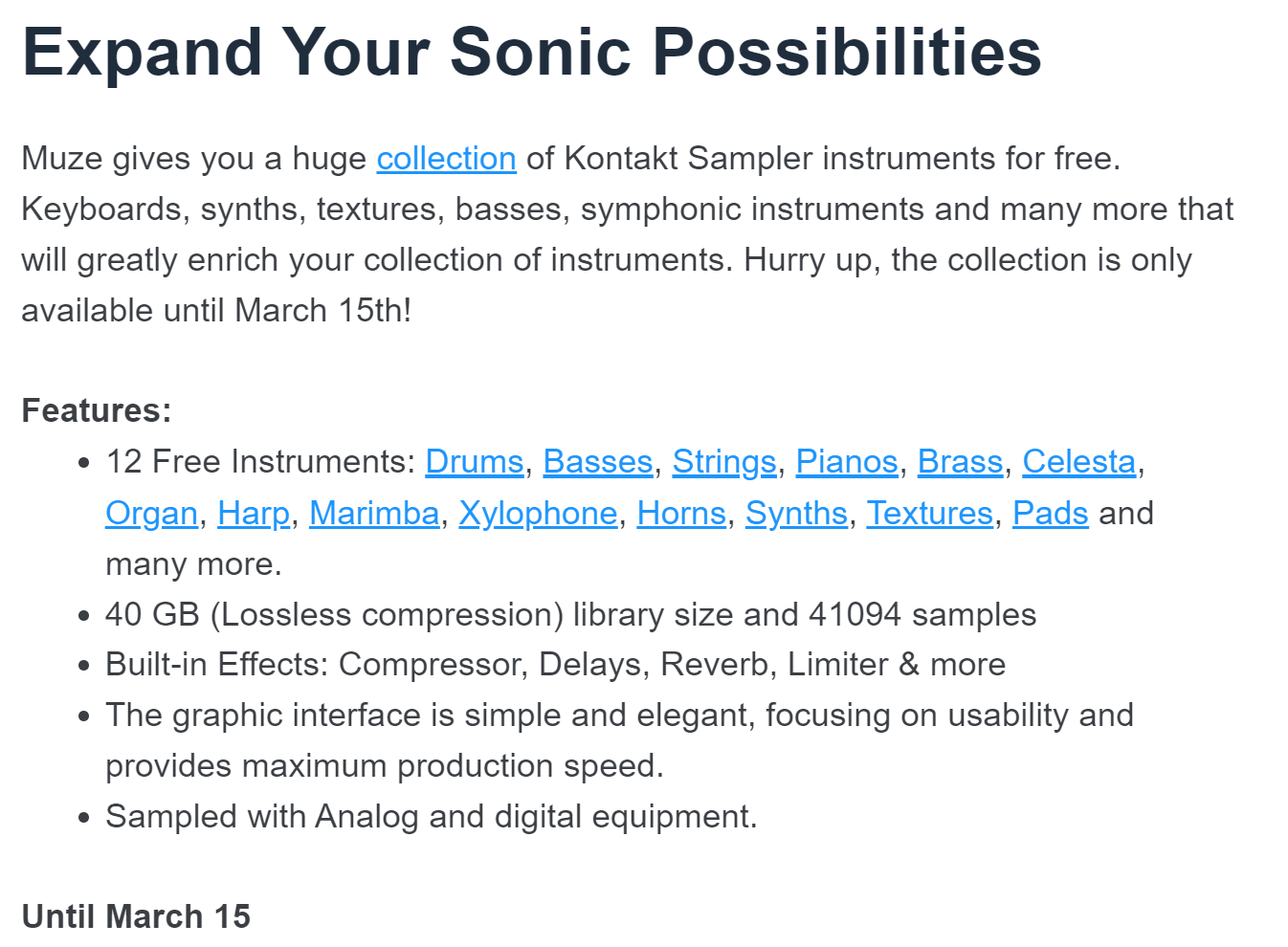This screenshot has height=947, width=1288.
Task: Follow the Drums link
Action: tap(475, 462)
